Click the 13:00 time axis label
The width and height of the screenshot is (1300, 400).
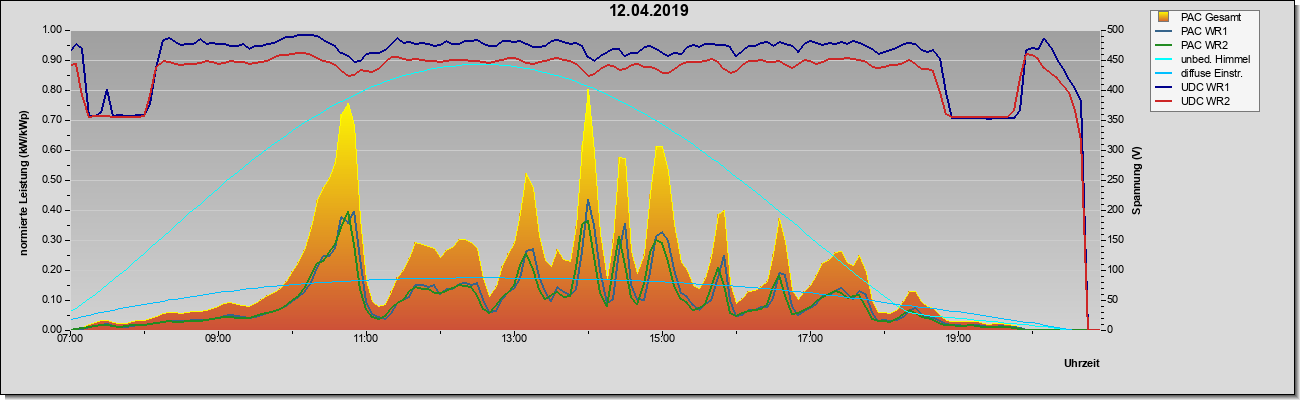coord(514,339)
